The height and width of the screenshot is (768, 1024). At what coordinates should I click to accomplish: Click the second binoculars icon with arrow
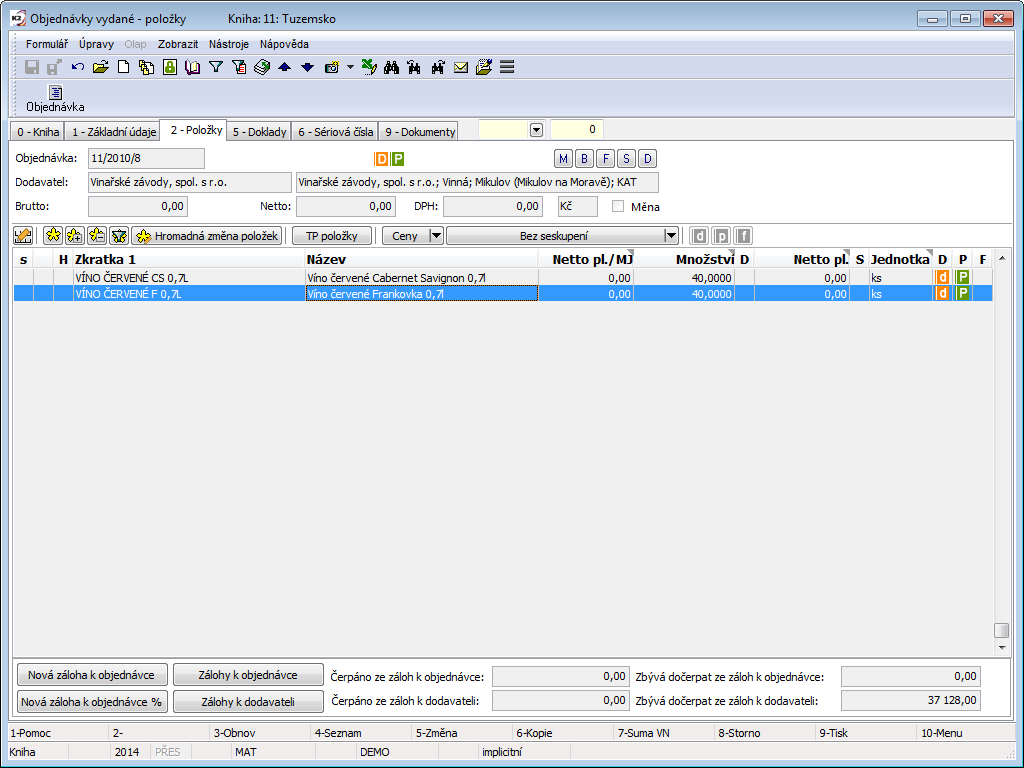click(414, 67)
